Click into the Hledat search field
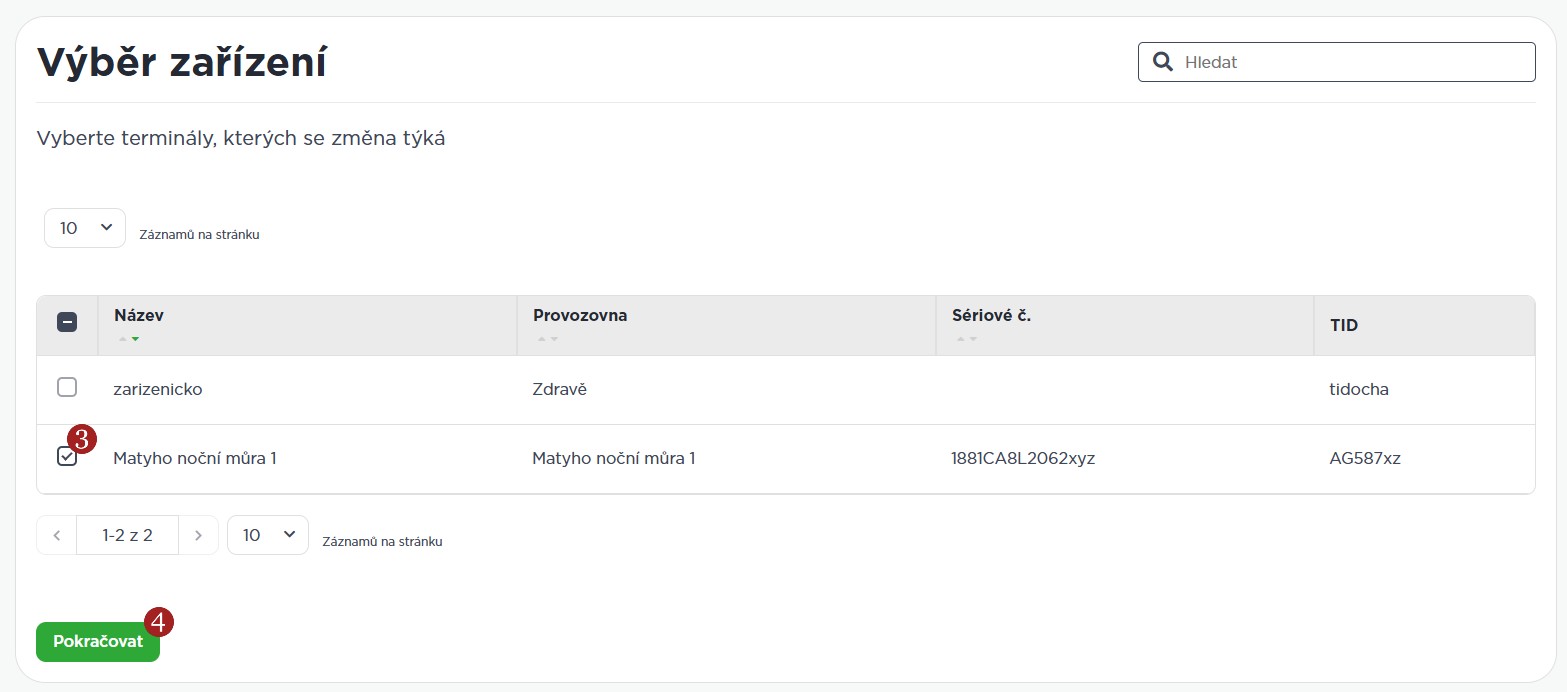Screen dimensions: 1567x692 (x=1350, y=62)
